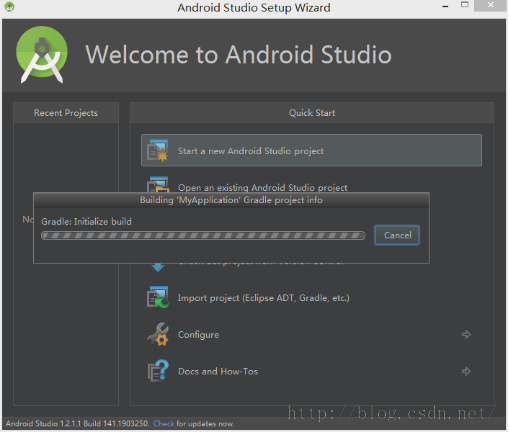The image size is (509, 433).
Task: Open the Docs and How-Tos entry
Action: click(218, 371)
